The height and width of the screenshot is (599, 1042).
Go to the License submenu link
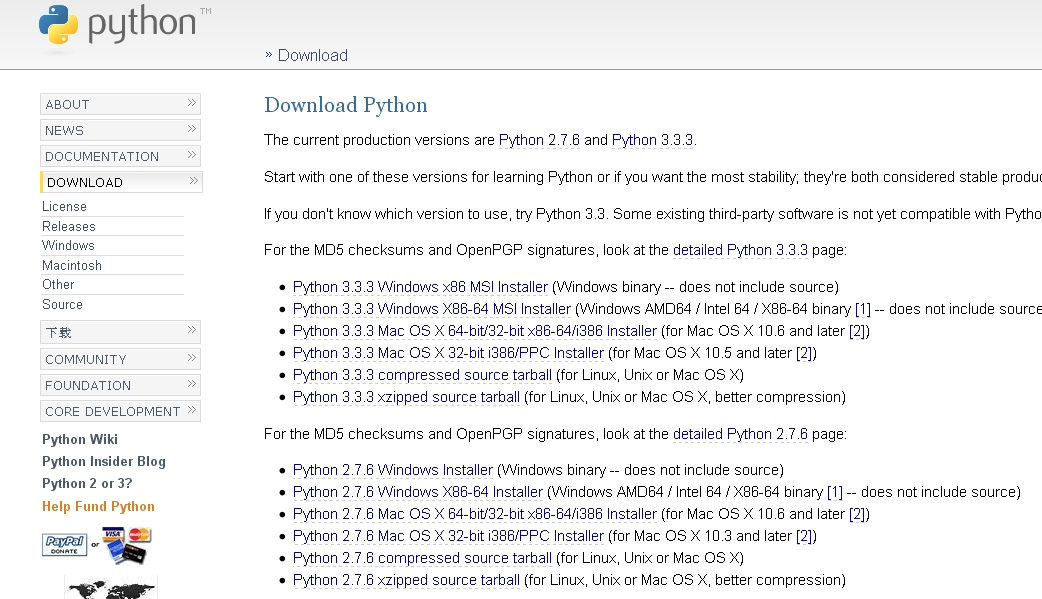tap(64, 207)
